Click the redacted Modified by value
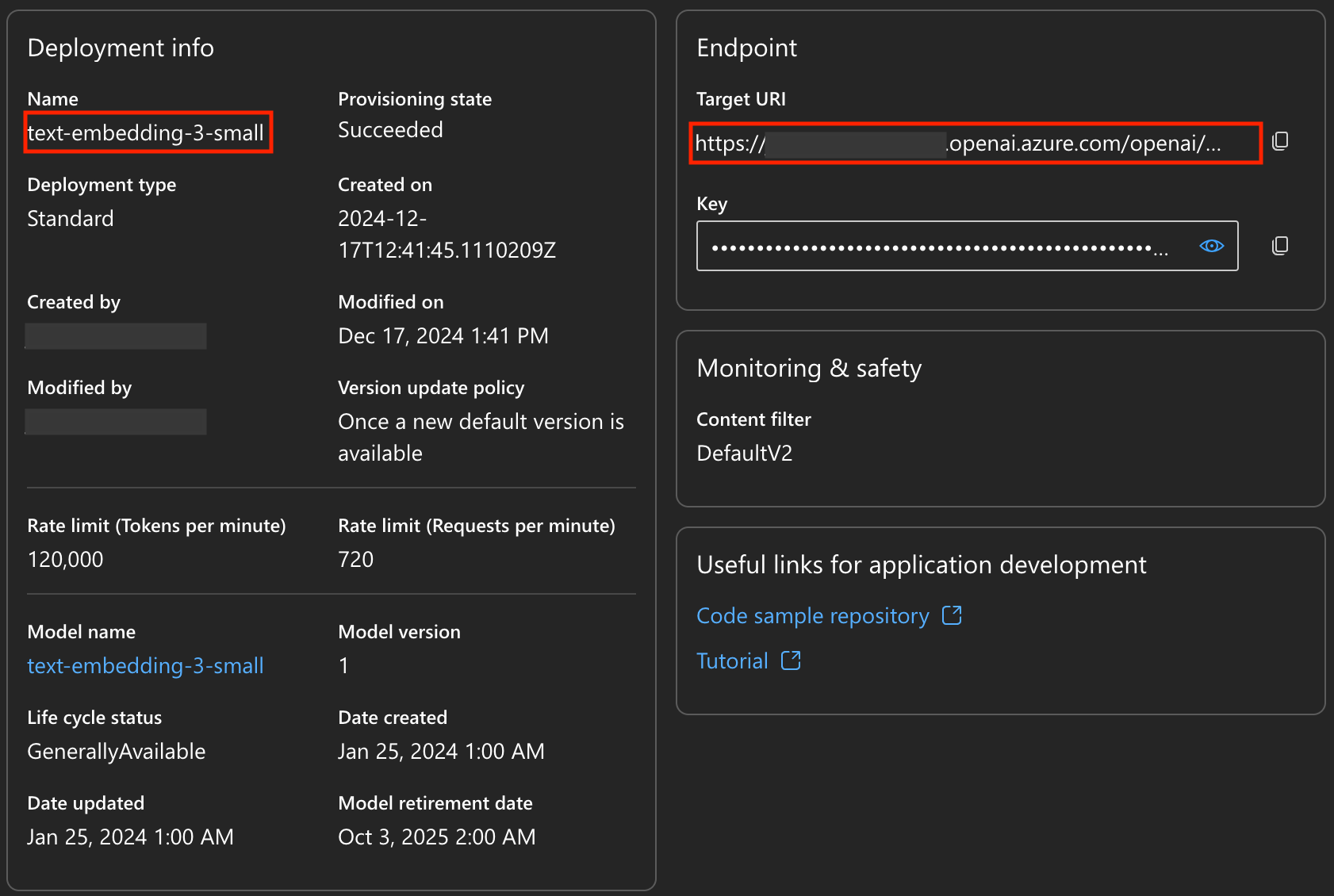 click(x=116, y=422)
